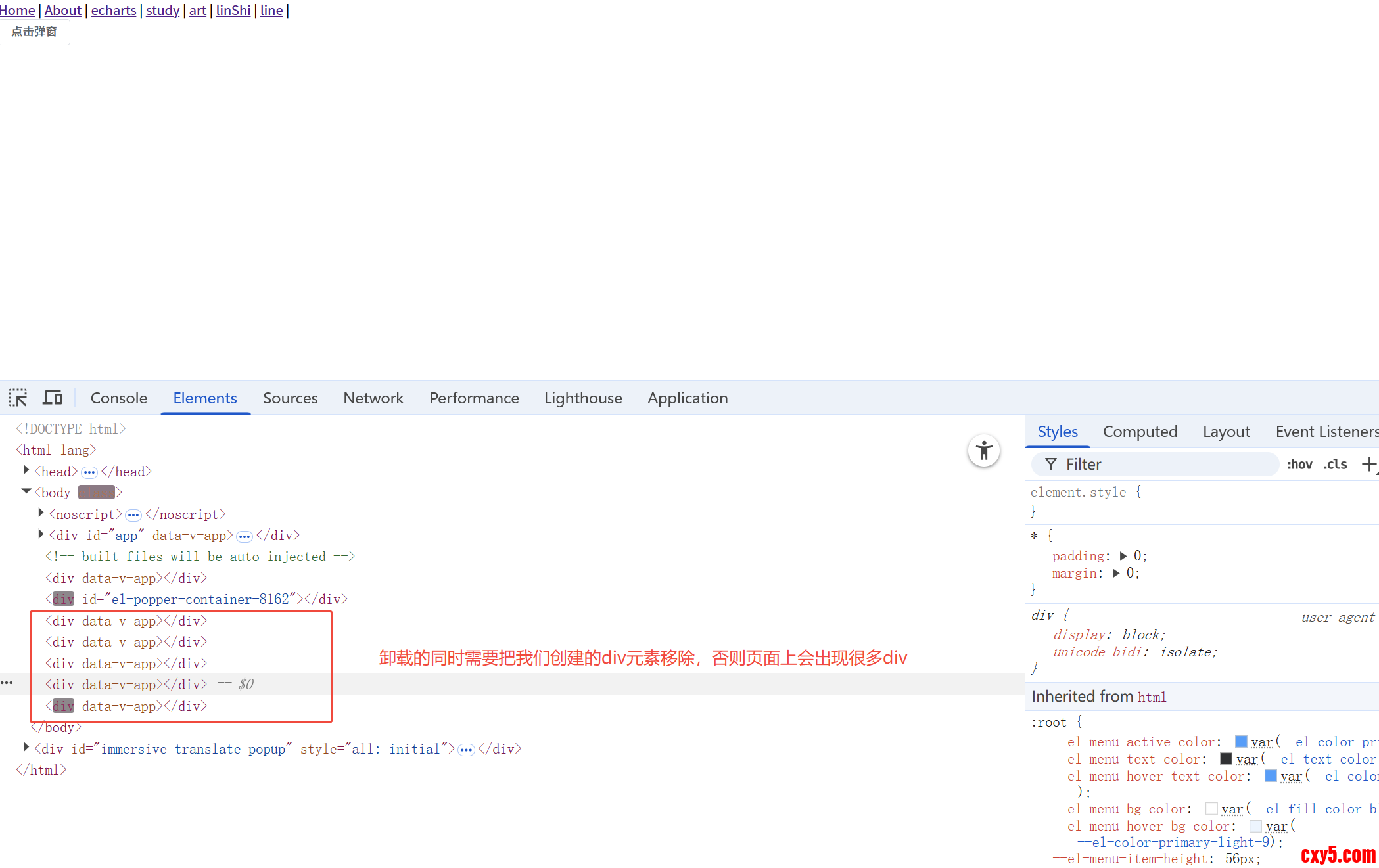Screen dimensions: 1379x868
Task: Click the el-menu-active-color blue swatch
Action: pyautogui.click(x=1241, y=742)
